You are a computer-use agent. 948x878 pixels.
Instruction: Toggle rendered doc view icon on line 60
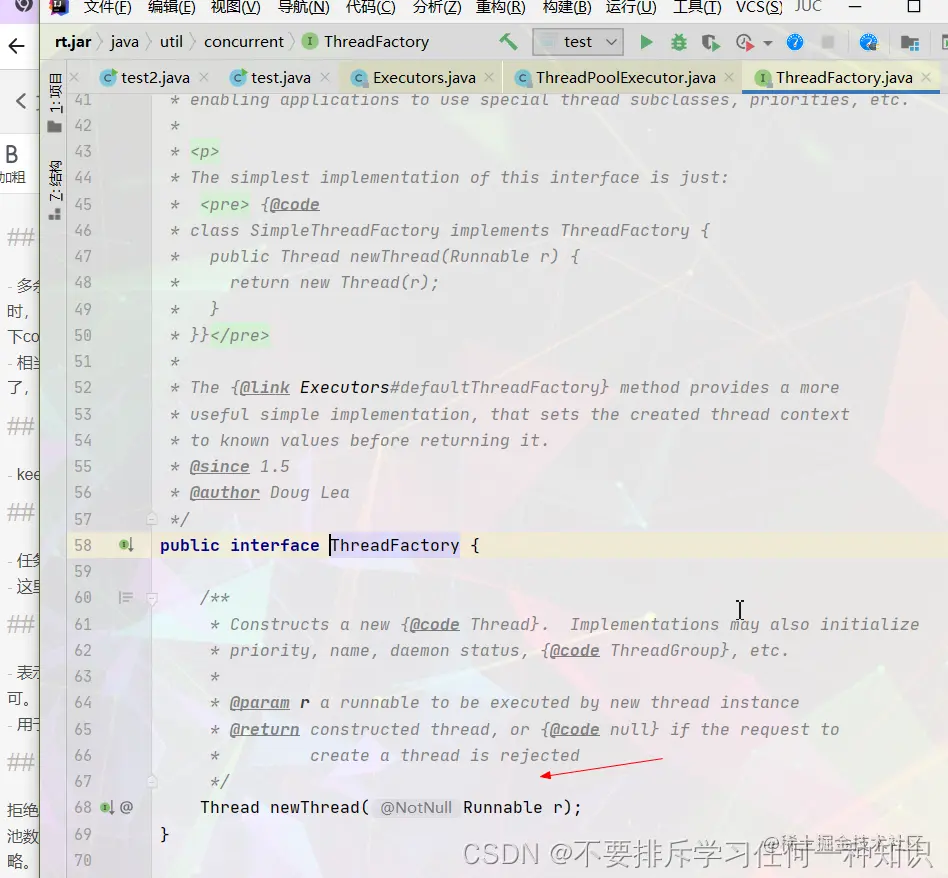coord(126,597)
